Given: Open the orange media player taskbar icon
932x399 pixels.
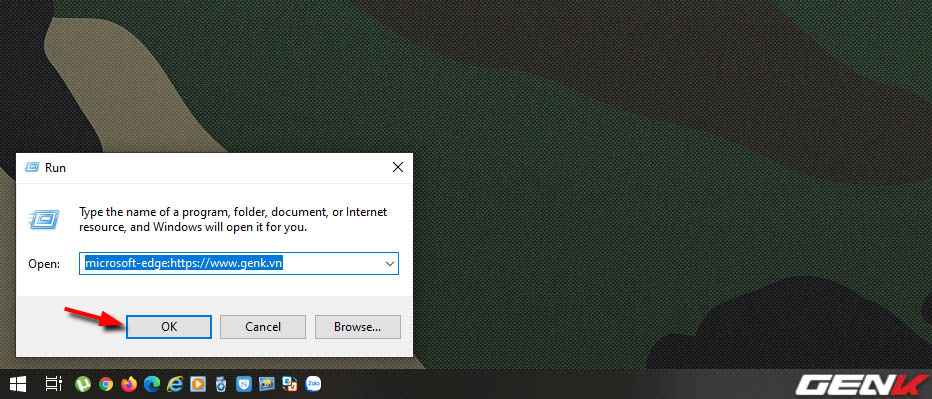Looking at the screenshot, I should [197, 384].
